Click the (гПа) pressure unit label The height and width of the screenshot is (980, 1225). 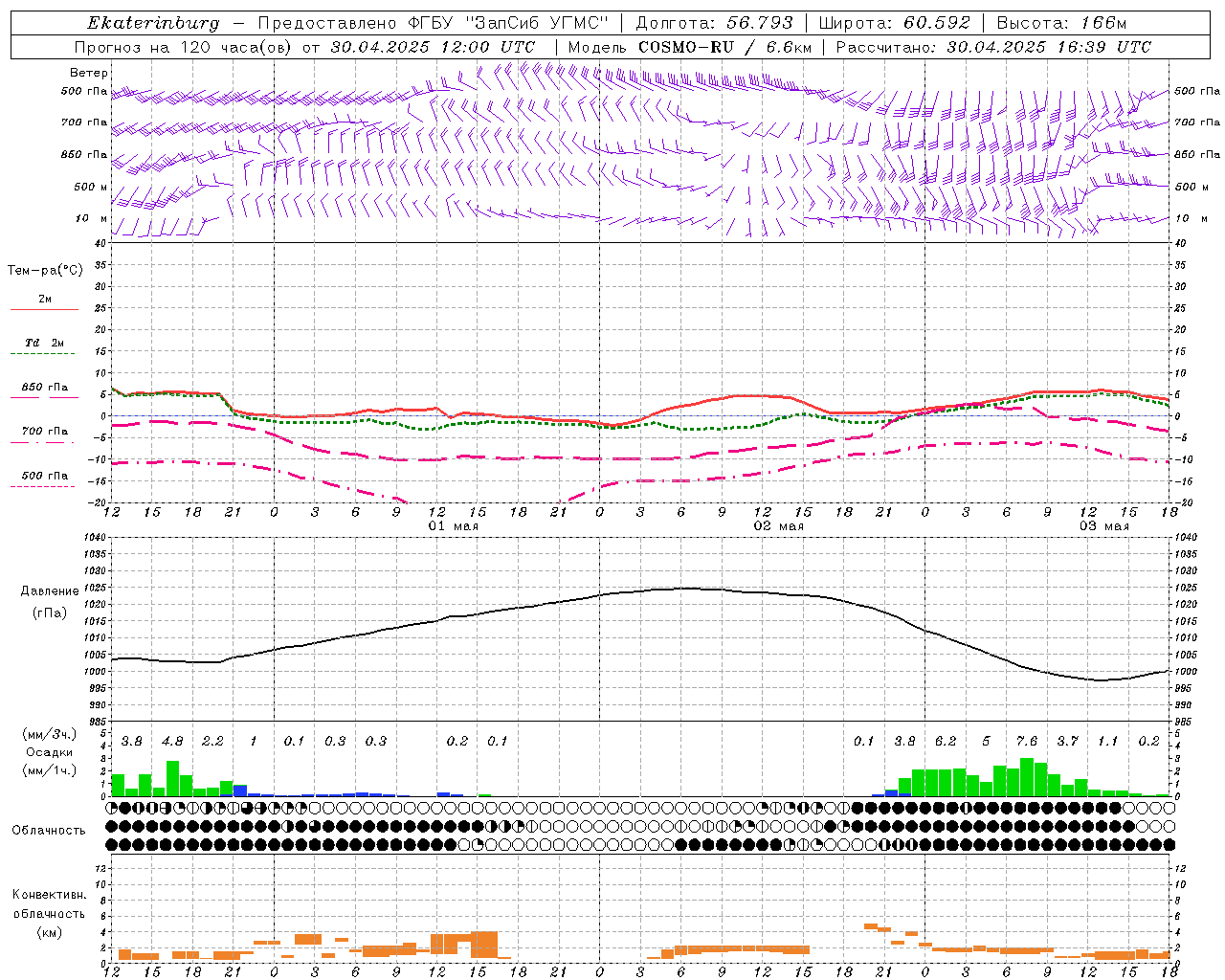click(50, 612)
